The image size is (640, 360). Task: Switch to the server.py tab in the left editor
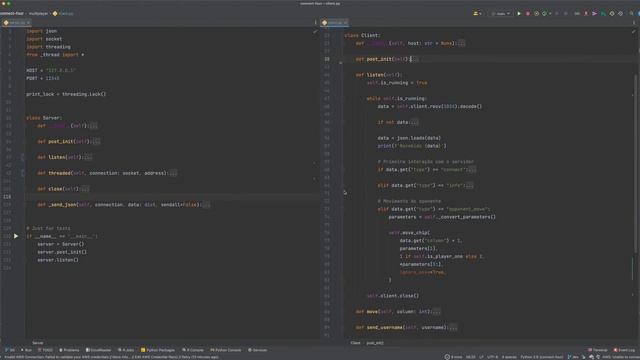click(17, 22)
